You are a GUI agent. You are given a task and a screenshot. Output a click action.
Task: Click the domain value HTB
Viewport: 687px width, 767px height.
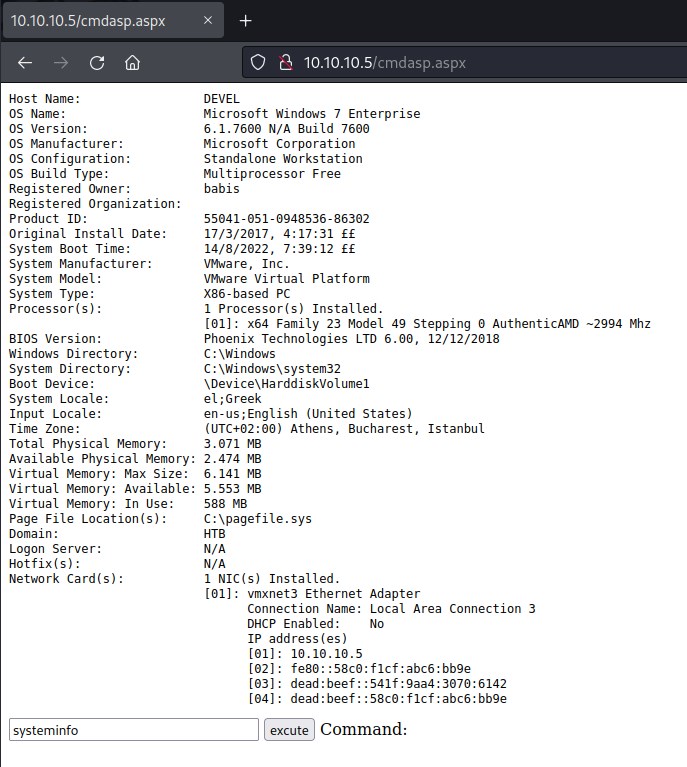point(215,534)
